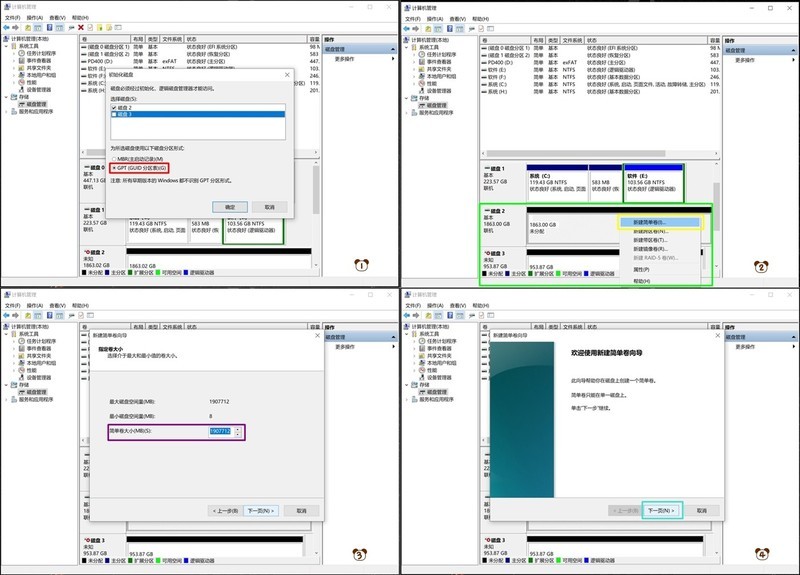Screen dimensions: 800x575
Task: Click the blue help icon in Initialize Disk window toolbar
Action: click(x=49, y=28)
